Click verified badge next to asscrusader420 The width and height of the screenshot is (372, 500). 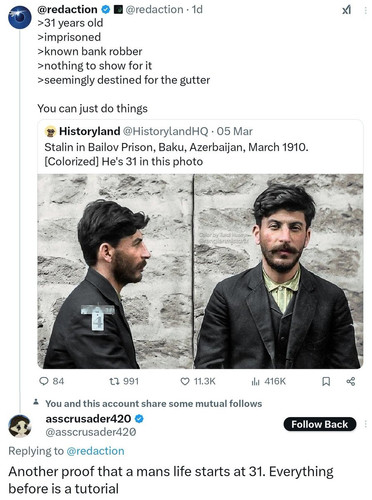point(139,419)
